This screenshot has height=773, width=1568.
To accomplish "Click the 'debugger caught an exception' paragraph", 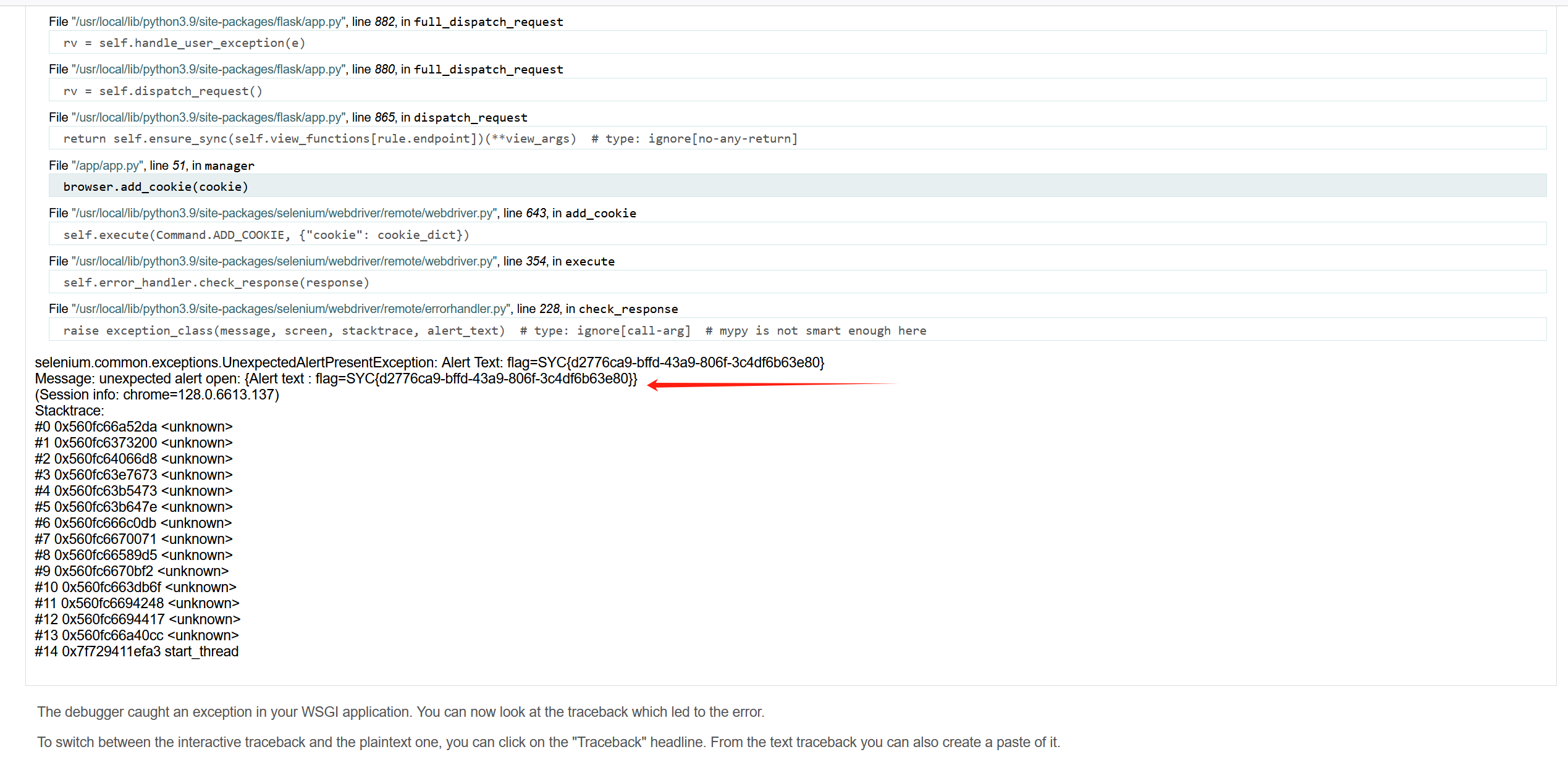I will click(400, 712).
